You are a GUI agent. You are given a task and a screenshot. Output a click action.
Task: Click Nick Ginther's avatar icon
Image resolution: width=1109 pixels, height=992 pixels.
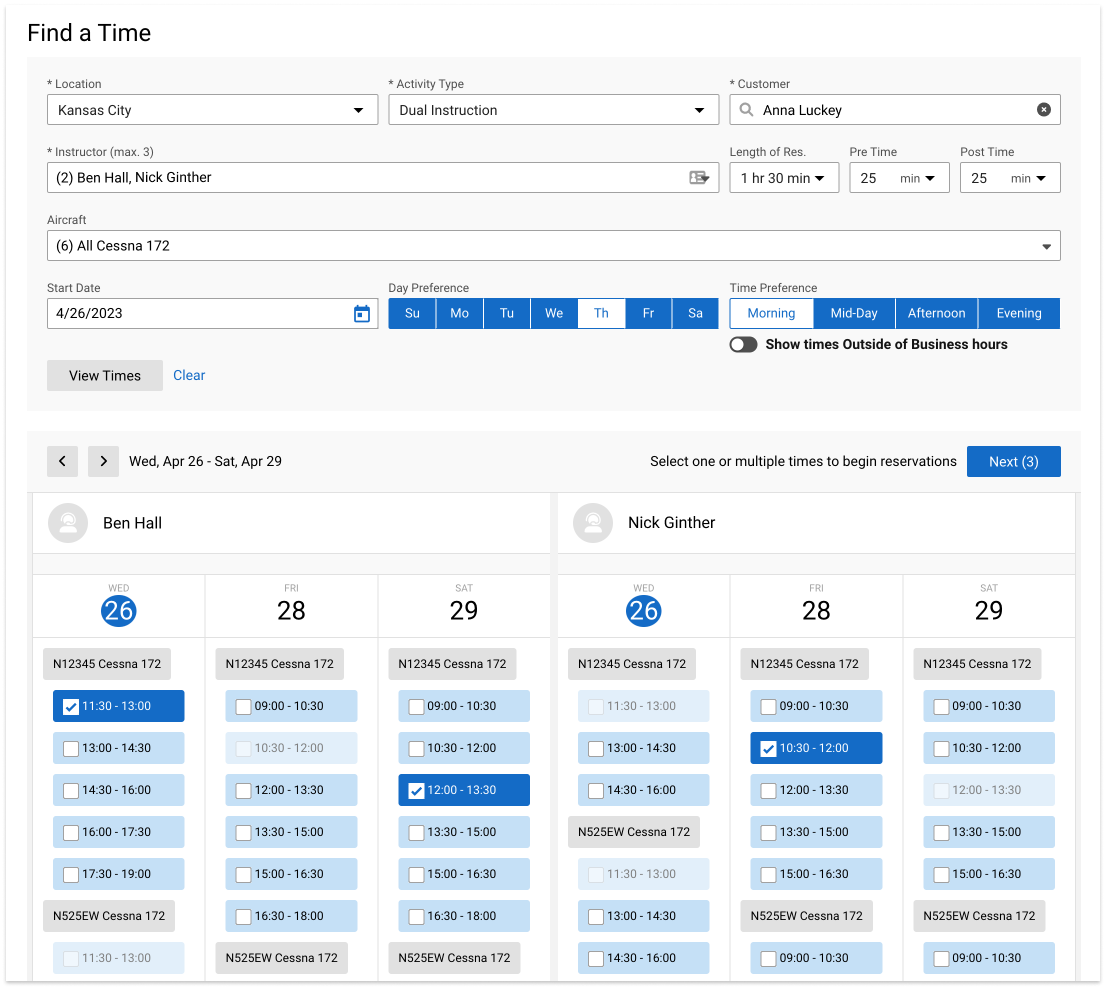pyautogui.click(x=592, y=522)
